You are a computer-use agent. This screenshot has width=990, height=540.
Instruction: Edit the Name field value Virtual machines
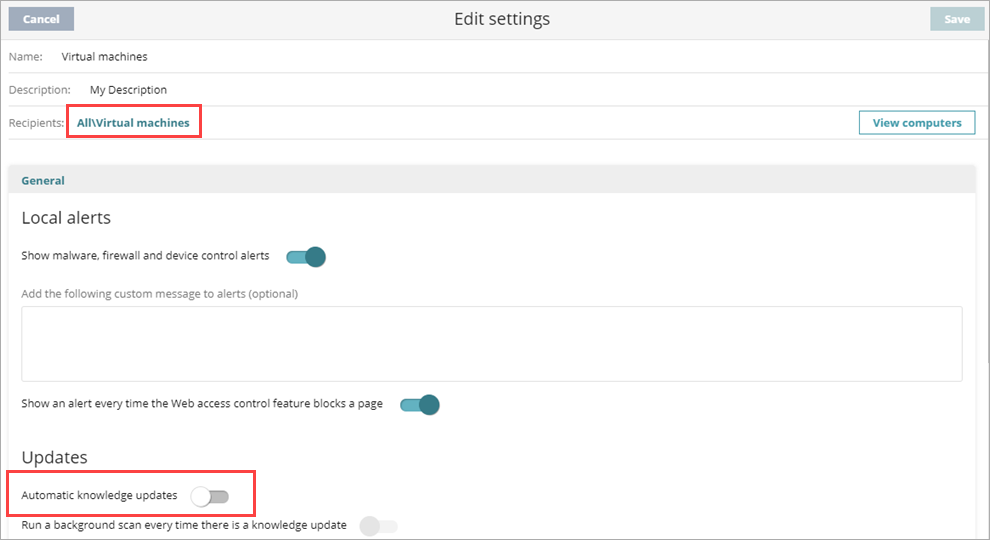tap(104, 57)
